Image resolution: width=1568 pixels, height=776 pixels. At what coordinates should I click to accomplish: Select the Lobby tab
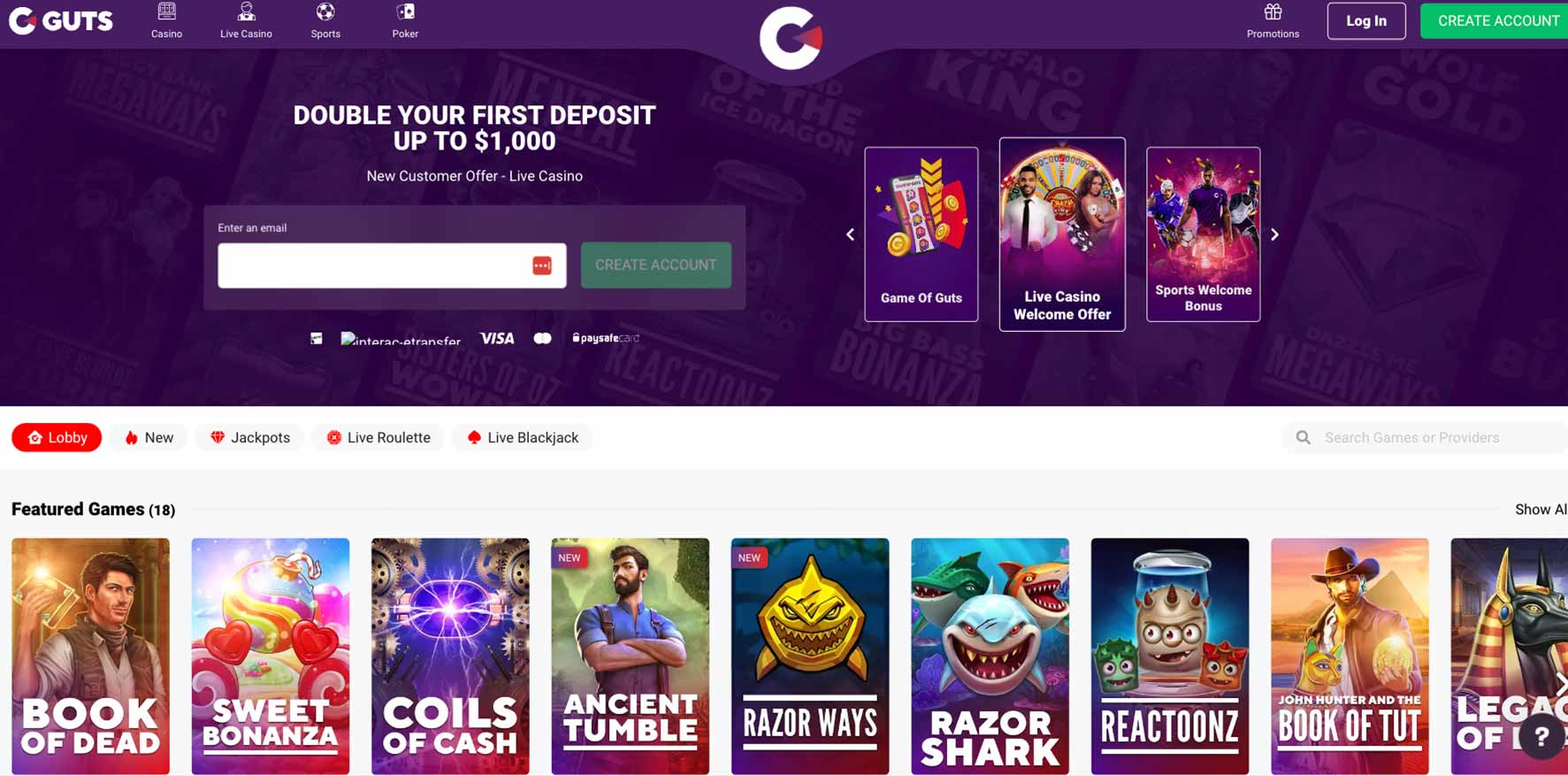coord(57,437)
